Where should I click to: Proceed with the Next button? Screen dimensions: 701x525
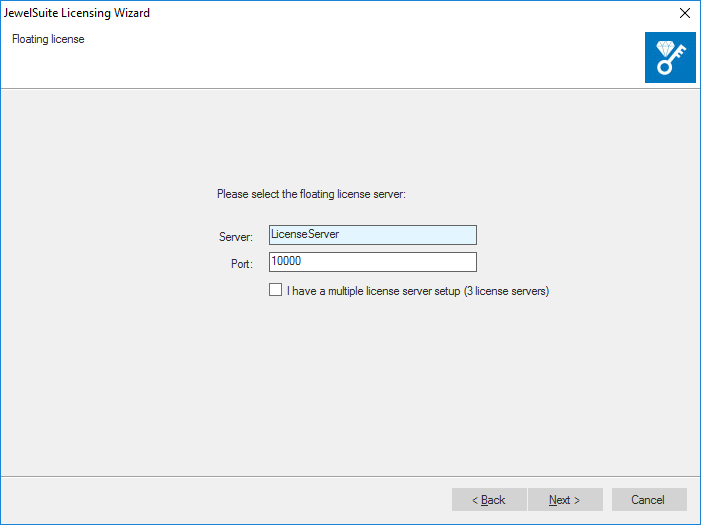pos(565,499)
